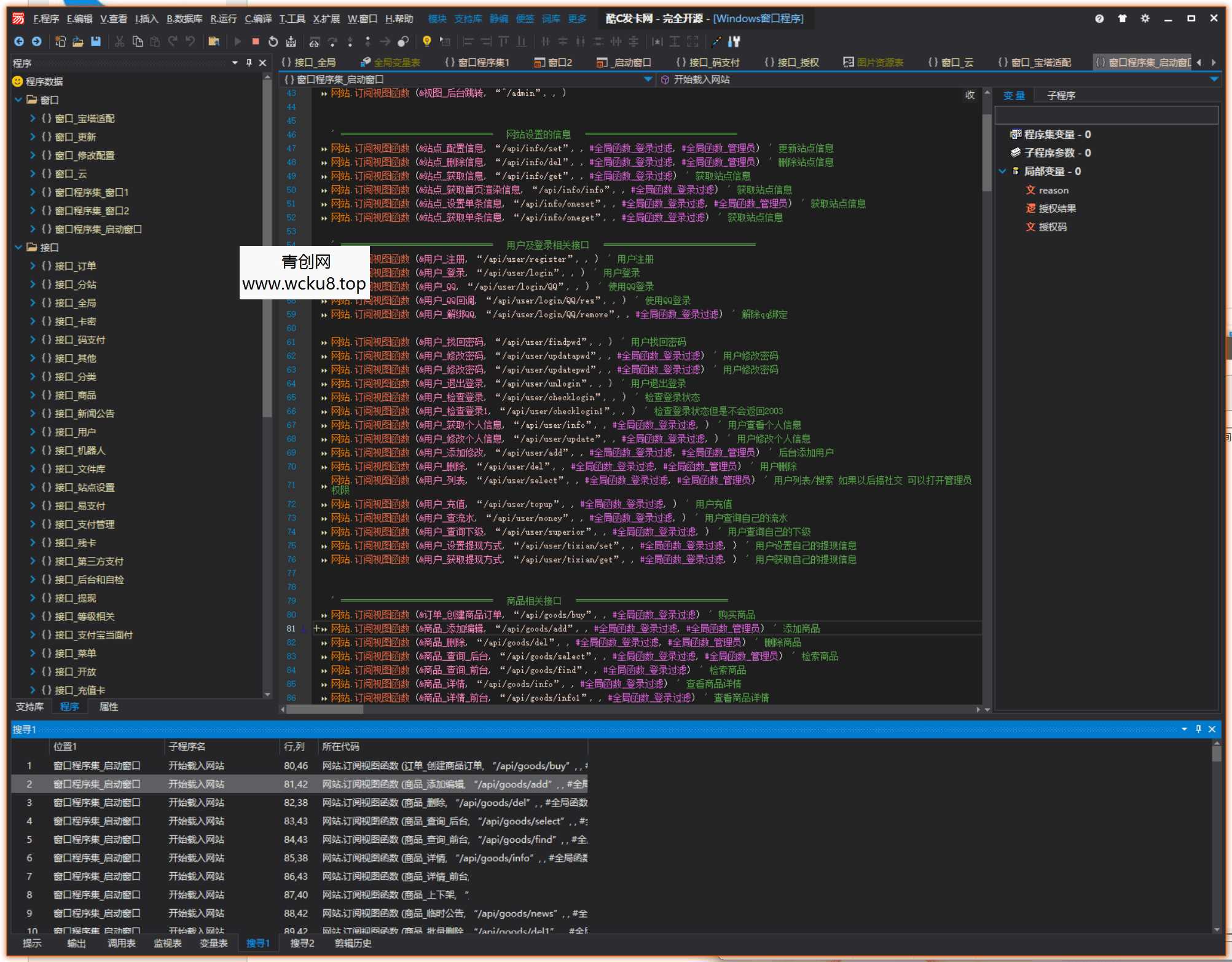Image resolution: width=1232 pixels, height=962 pixels.
Task: Click the open file folder icon
Action: pyautogui.click(x=77, y=41)
